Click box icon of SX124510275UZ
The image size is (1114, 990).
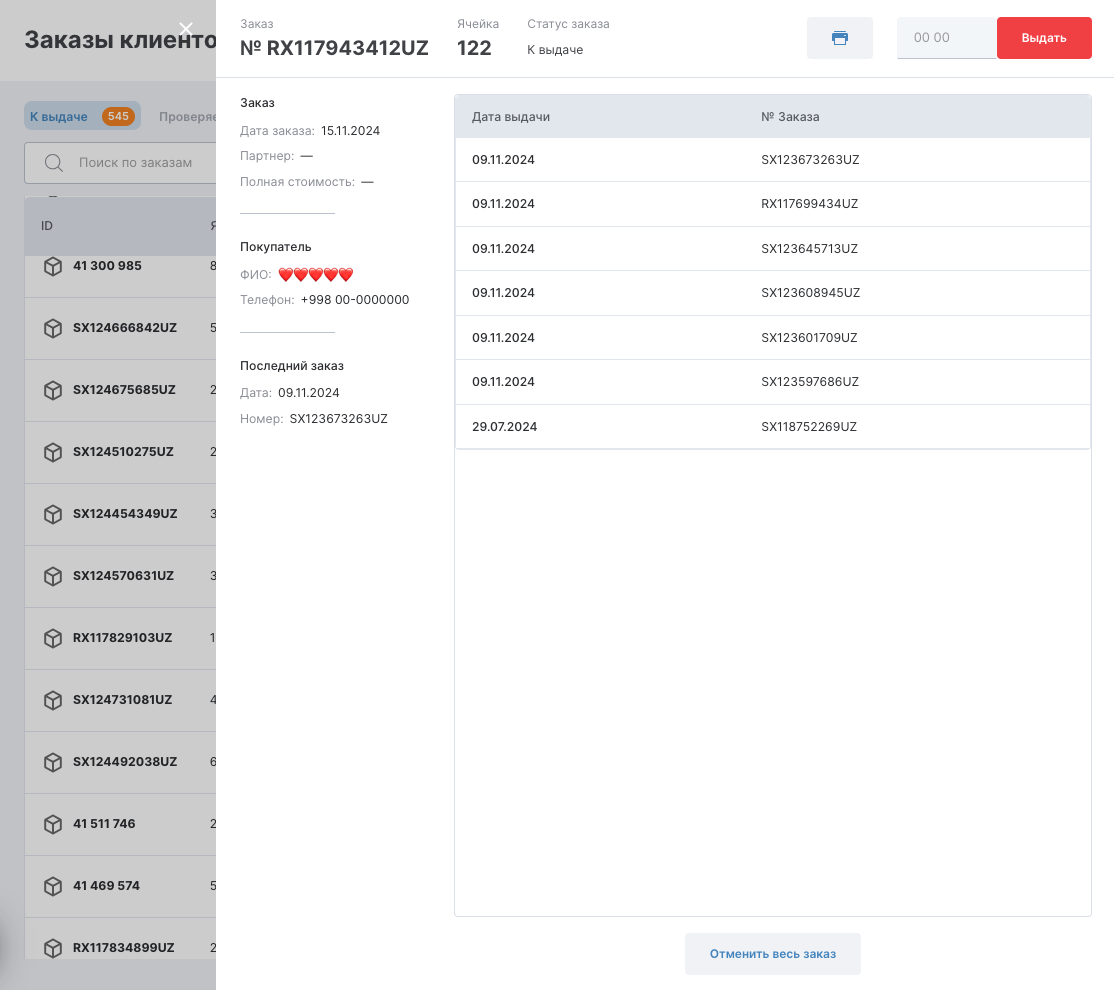tap(53, 452)
